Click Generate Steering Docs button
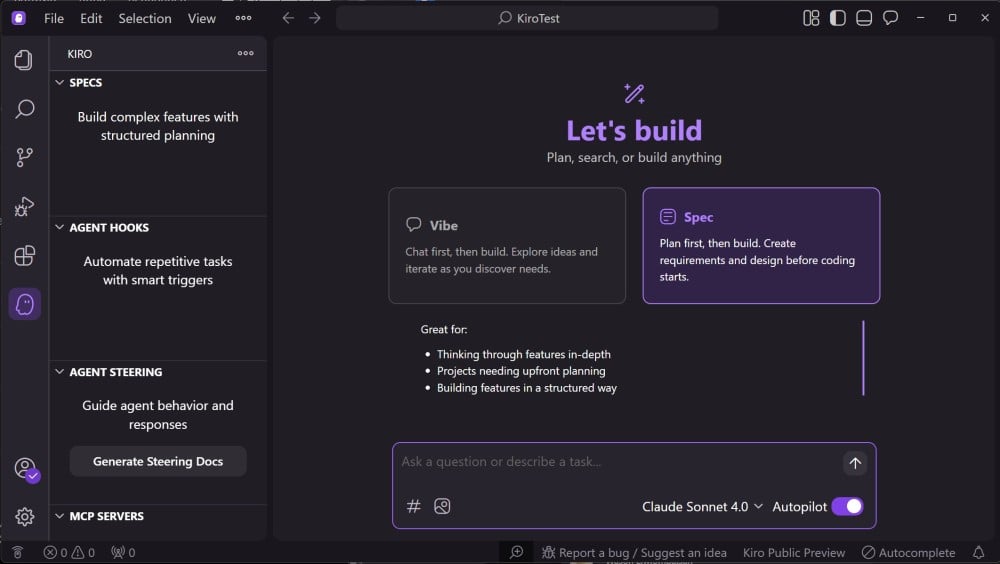The image size is (1000, 564). click(158, 461)
